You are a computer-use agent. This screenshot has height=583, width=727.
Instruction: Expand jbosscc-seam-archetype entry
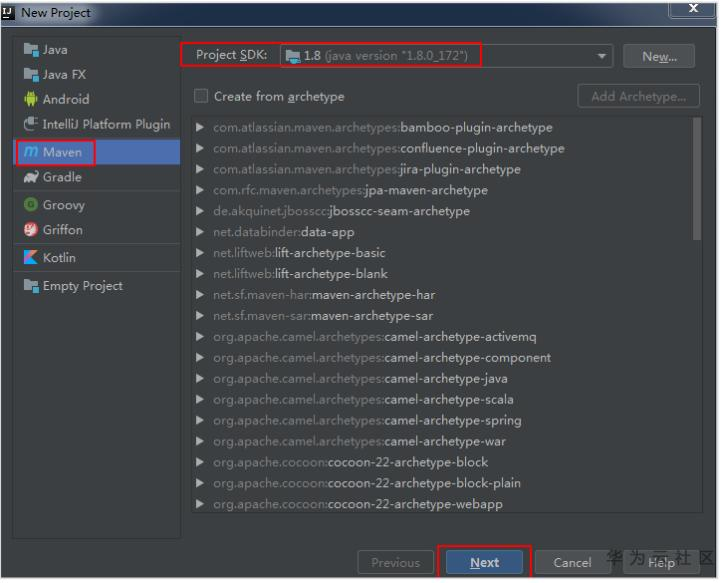[200, 211]
